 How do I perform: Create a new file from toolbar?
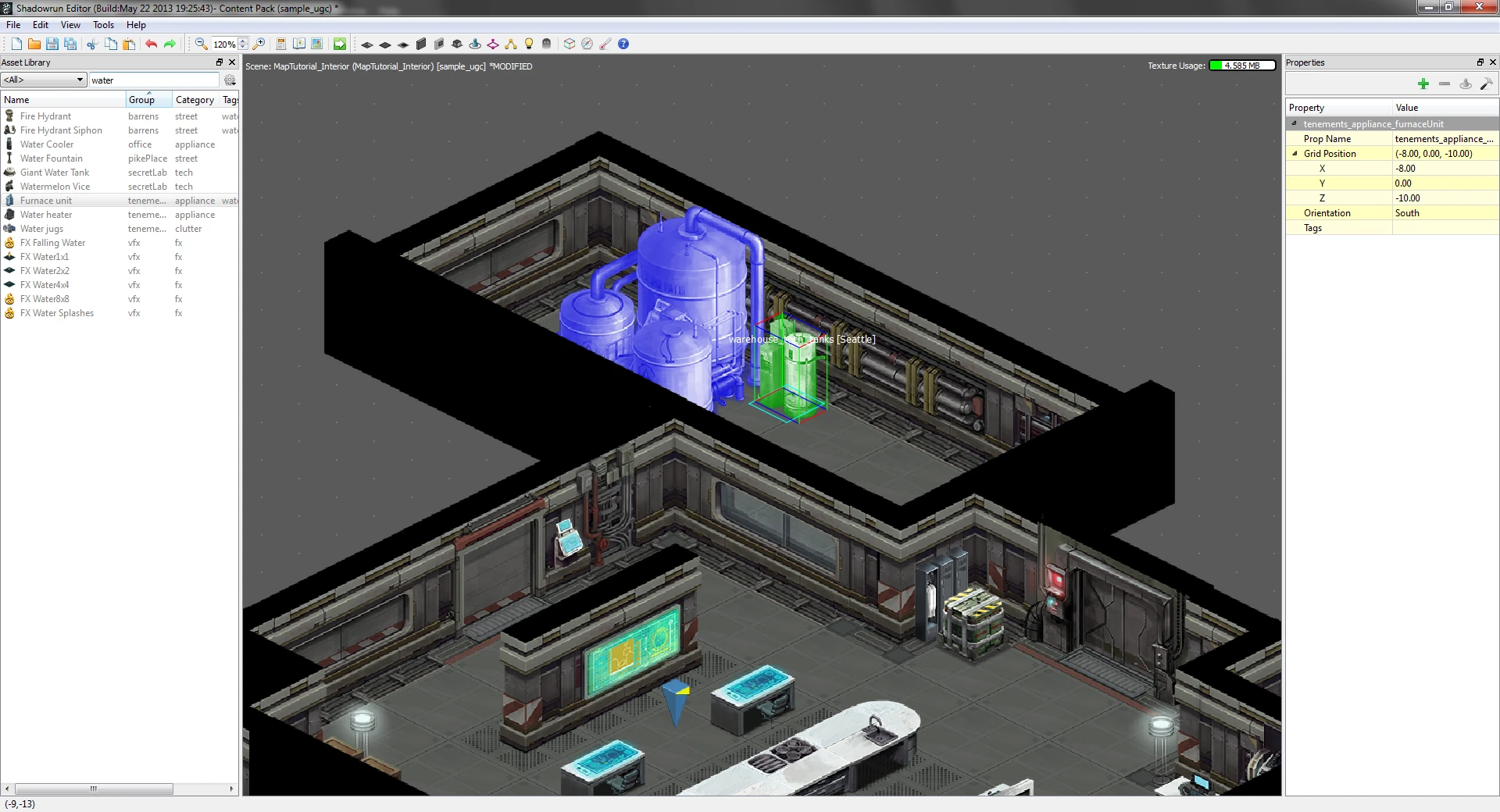(16, 45)
